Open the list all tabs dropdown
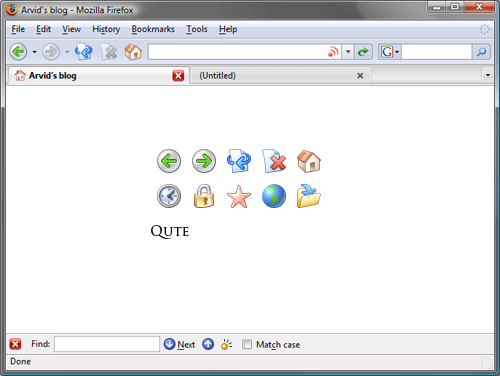 488,75
